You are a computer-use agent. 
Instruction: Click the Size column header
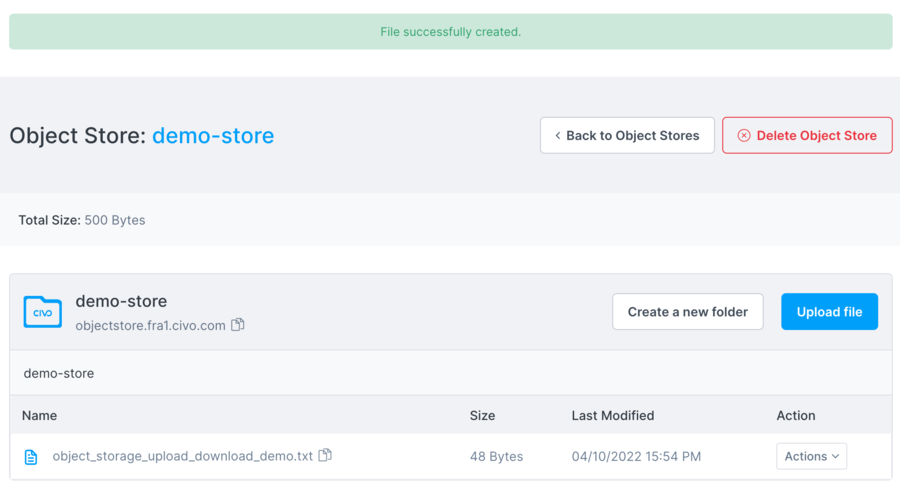[x=482, y=415]
